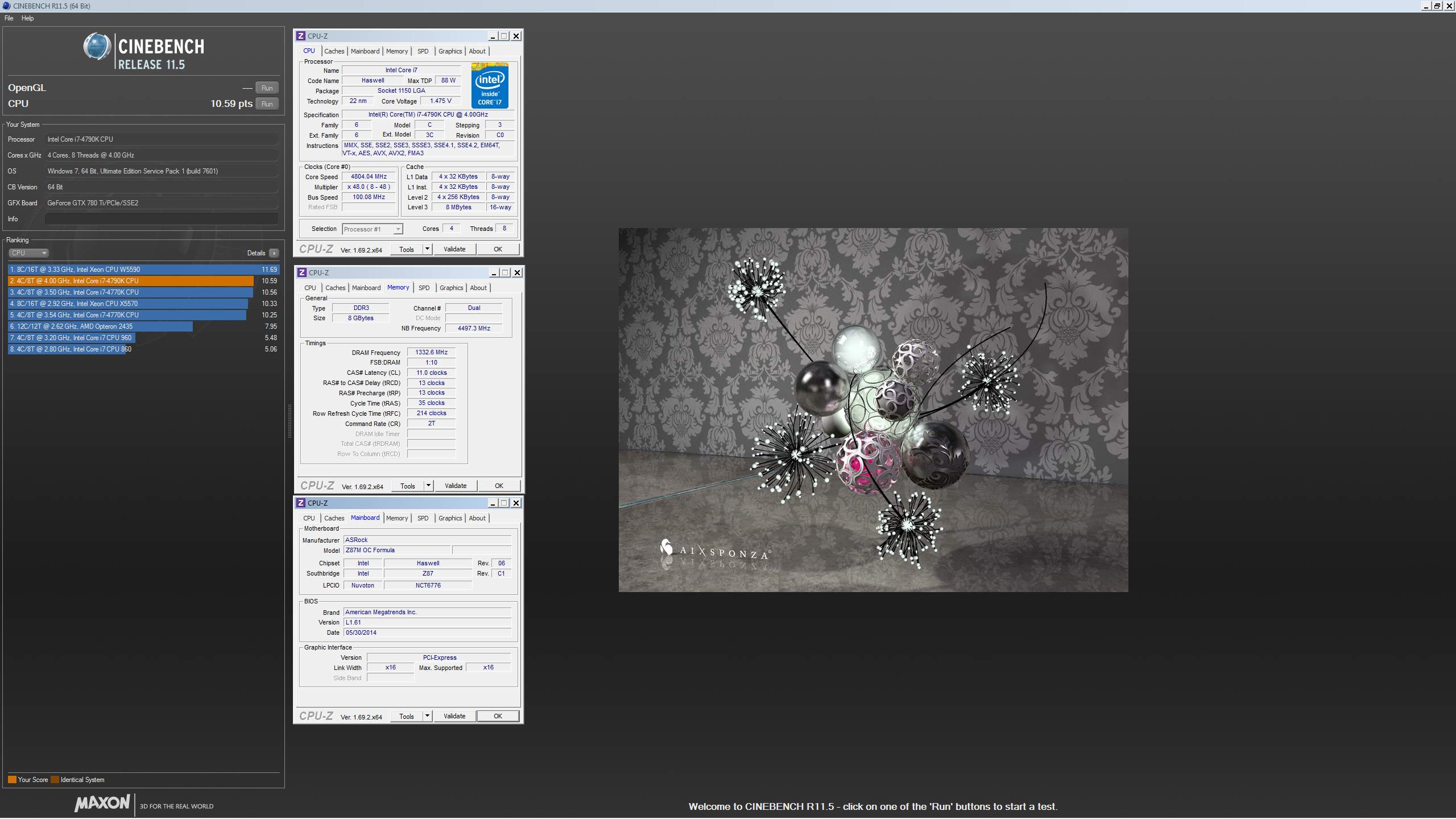Select ranking row AMD Opteron 2435
The height and width of the screenshot is (819, 1456).
click(144, 326)
